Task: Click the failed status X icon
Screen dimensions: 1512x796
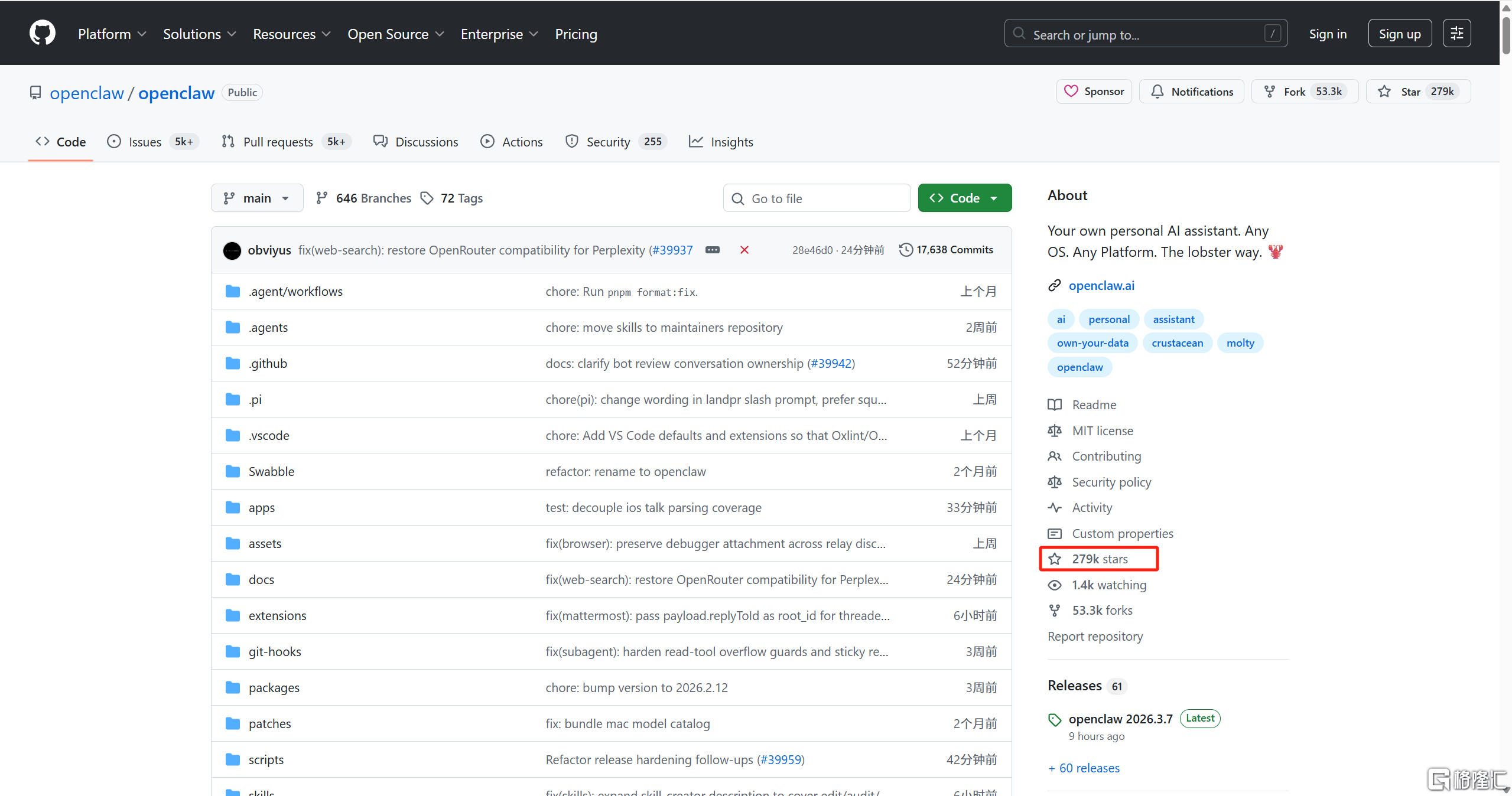Action: pos(744,250)
